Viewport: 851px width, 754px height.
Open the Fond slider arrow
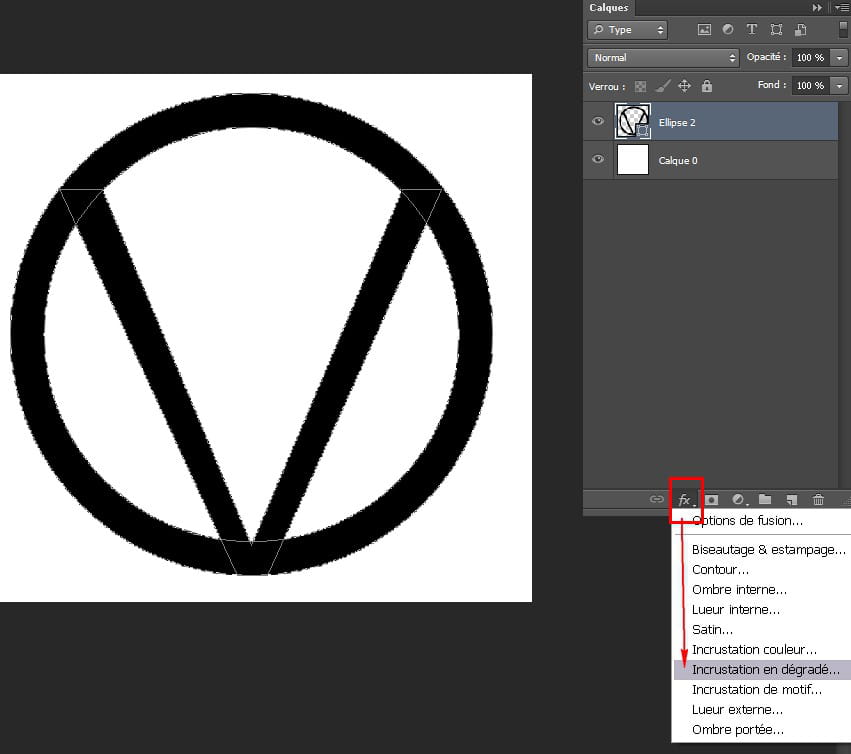[840, 86]
